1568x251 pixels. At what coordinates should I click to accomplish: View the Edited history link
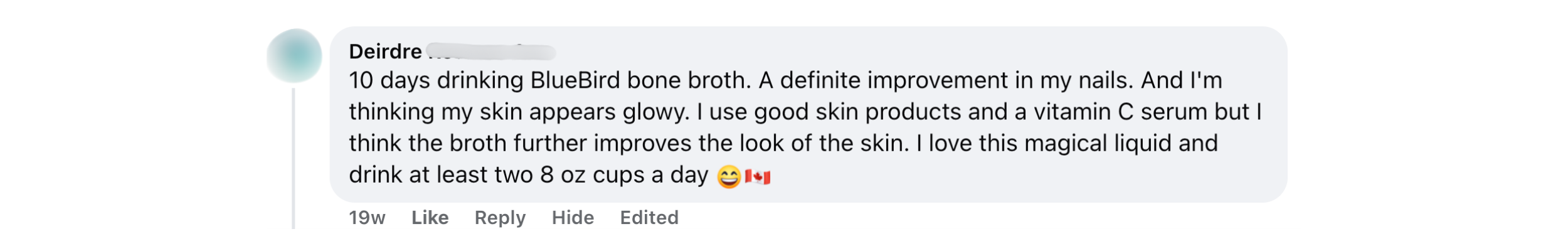[649, 218]
